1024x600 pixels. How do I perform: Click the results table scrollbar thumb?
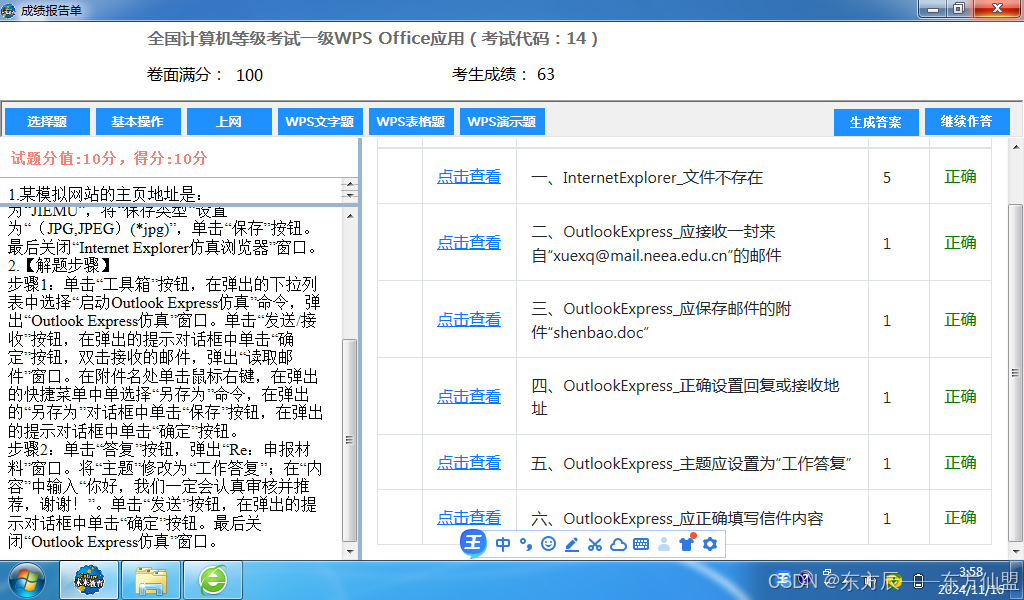tap(1016, 372)
